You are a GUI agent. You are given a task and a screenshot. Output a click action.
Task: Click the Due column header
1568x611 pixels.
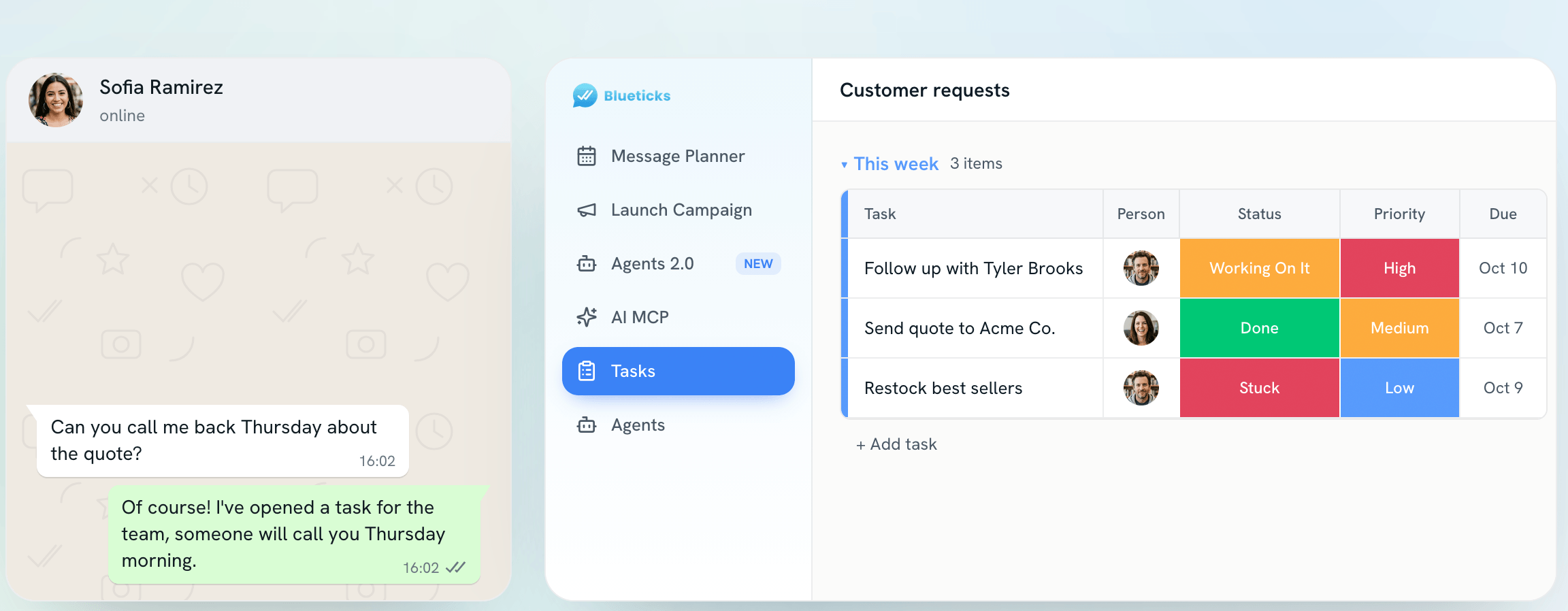(1503, 214)
